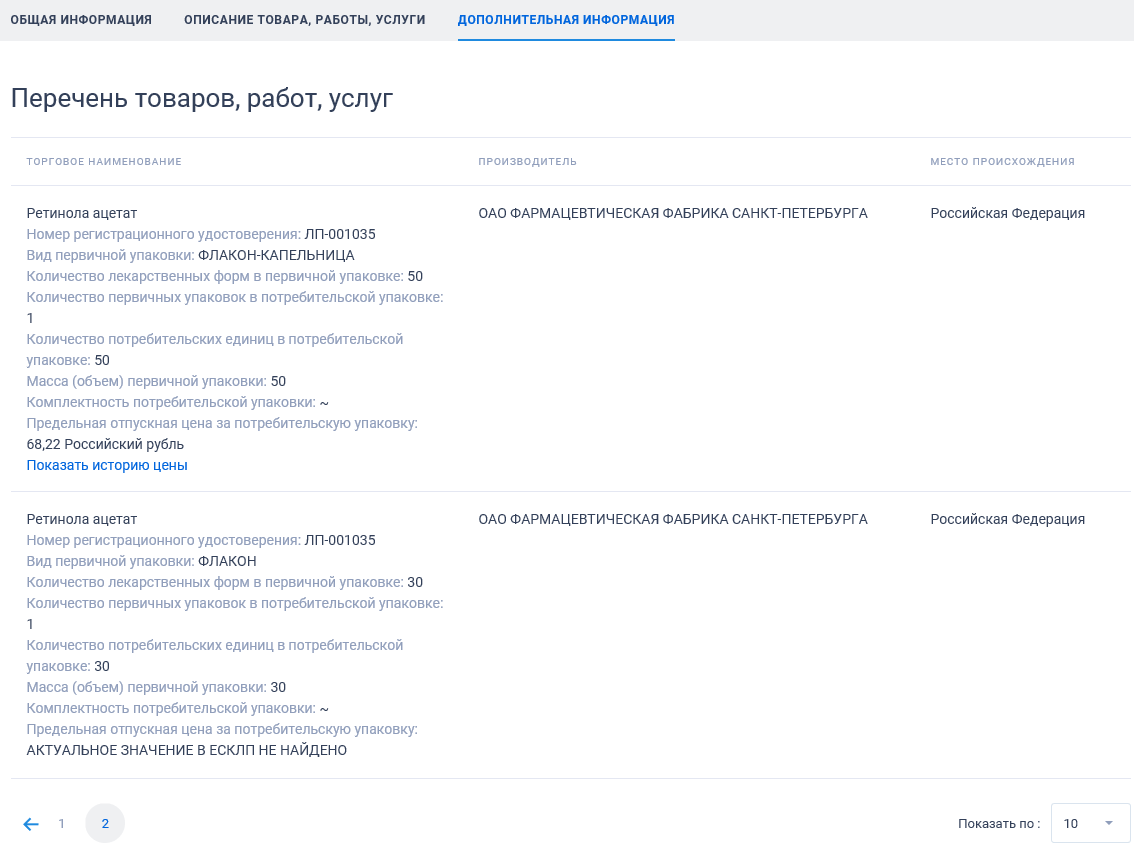Click МЕСТО ПРОИСХОЖДЕНИЯ column header
This screenshot has width=1140, height=856.
1002,161
